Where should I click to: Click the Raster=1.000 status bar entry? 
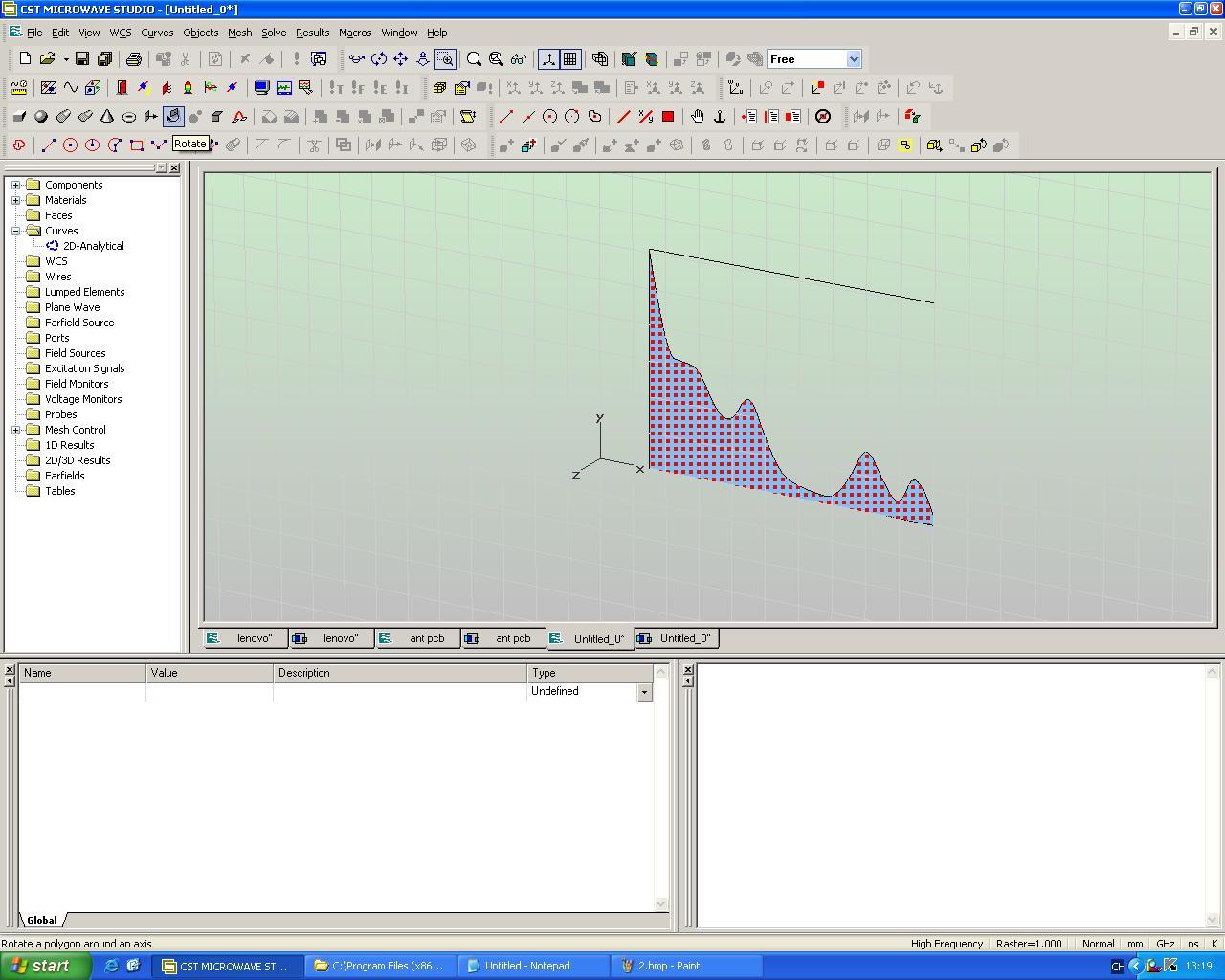pyautogui.click(x=1029, y=944)
